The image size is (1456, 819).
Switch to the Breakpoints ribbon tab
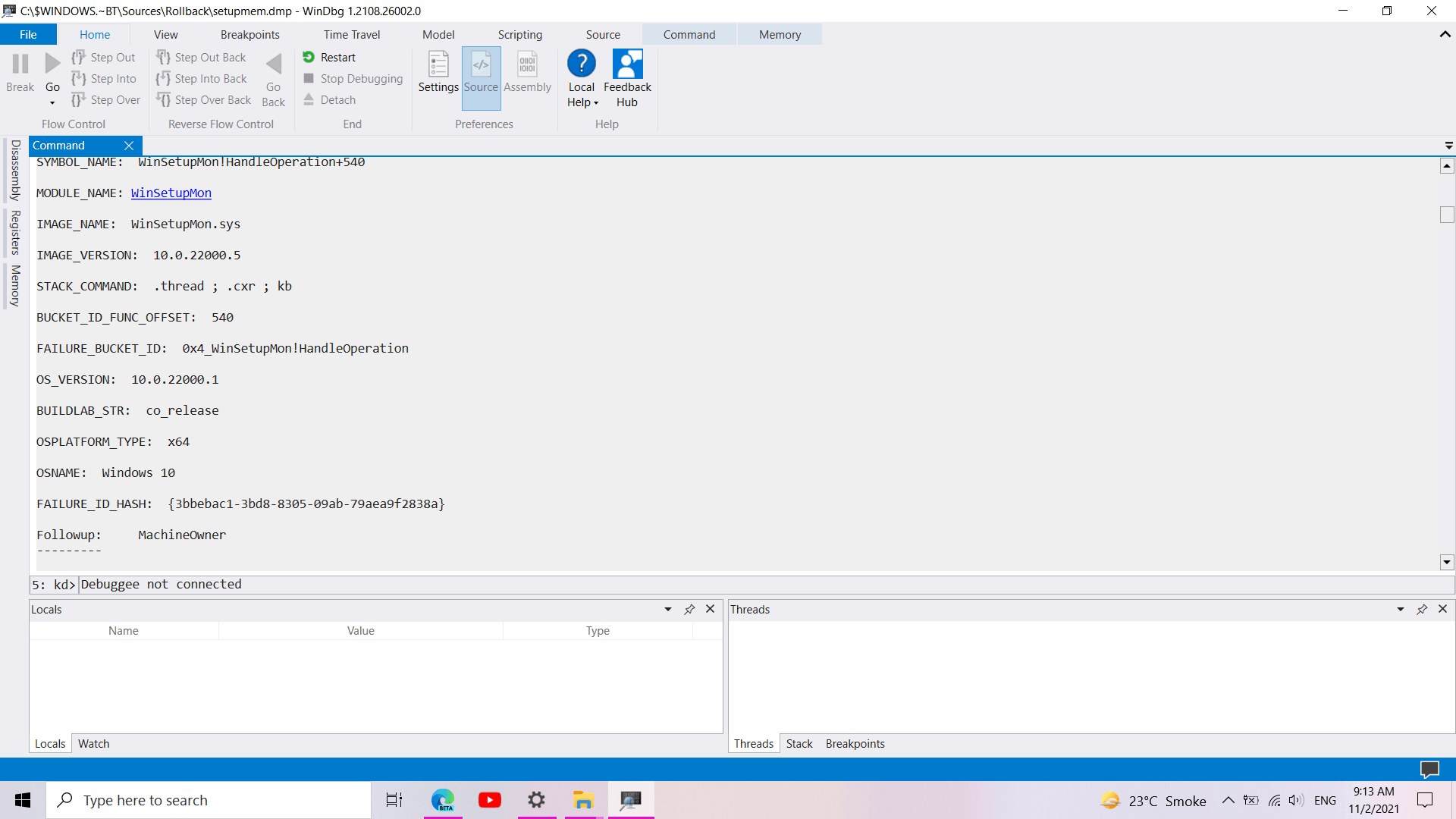tap(250, 35)
